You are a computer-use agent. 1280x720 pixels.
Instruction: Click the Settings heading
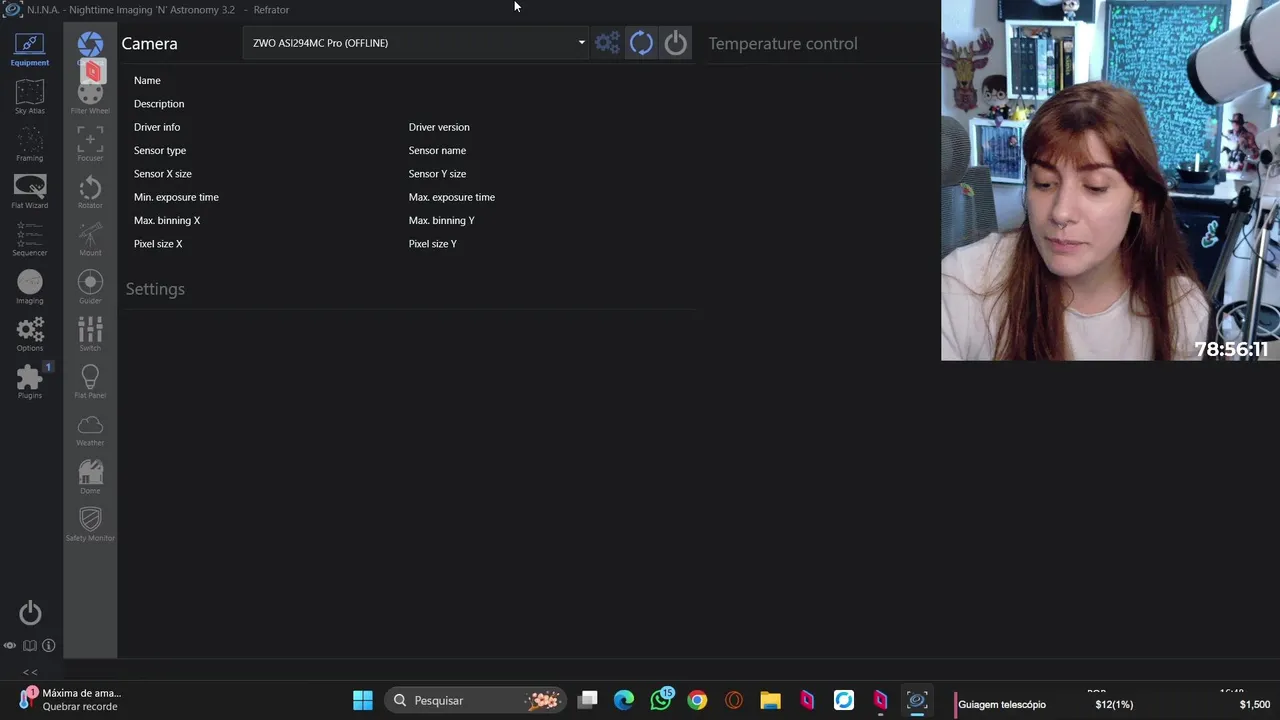[155, 289]
